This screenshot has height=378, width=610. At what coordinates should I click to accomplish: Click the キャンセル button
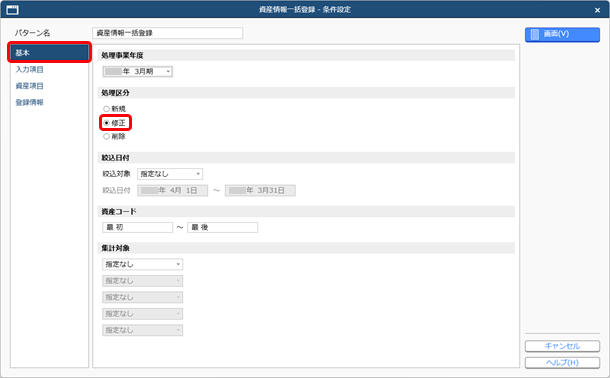(562, 346)
